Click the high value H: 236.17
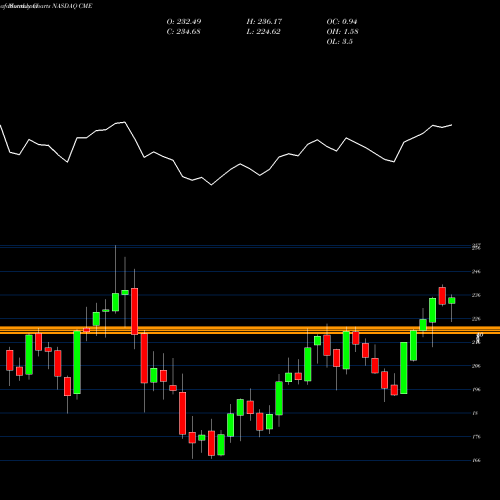500x500 pixels. [264, 22]
